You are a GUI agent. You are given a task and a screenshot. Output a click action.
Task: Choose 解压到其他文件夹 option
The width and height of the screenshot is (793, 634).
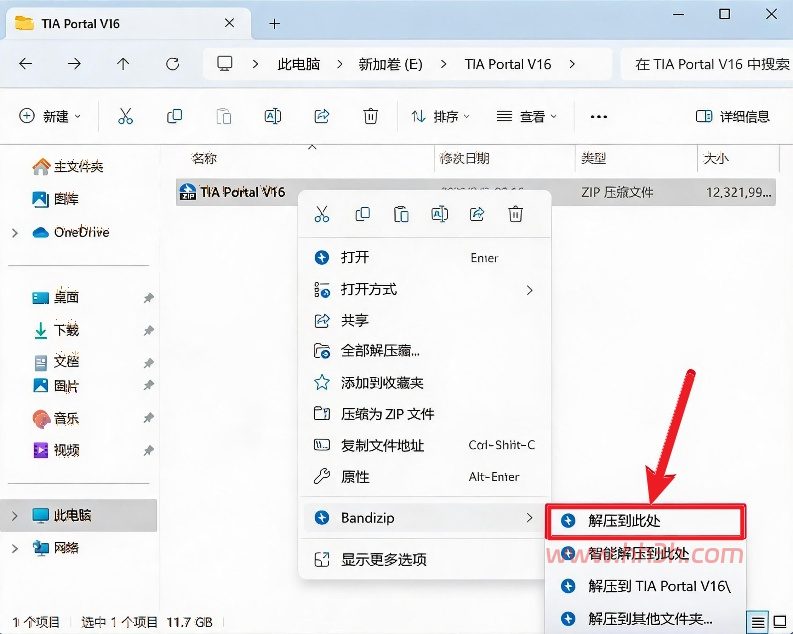pos(646,618)
